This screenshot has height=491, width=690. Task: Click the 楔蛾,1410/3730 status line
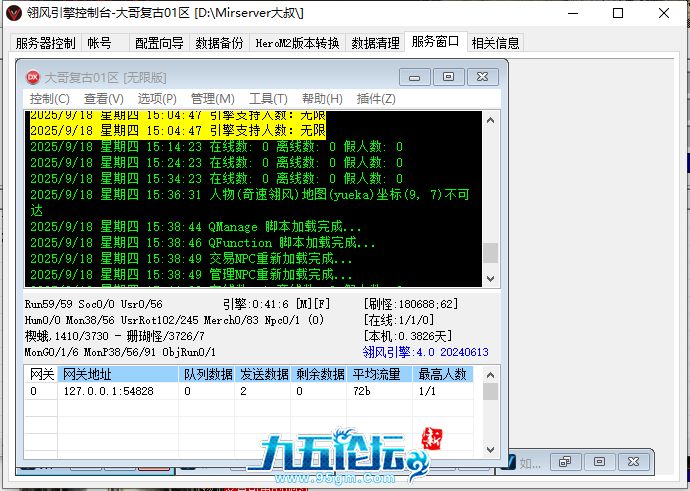pos(115,336)
